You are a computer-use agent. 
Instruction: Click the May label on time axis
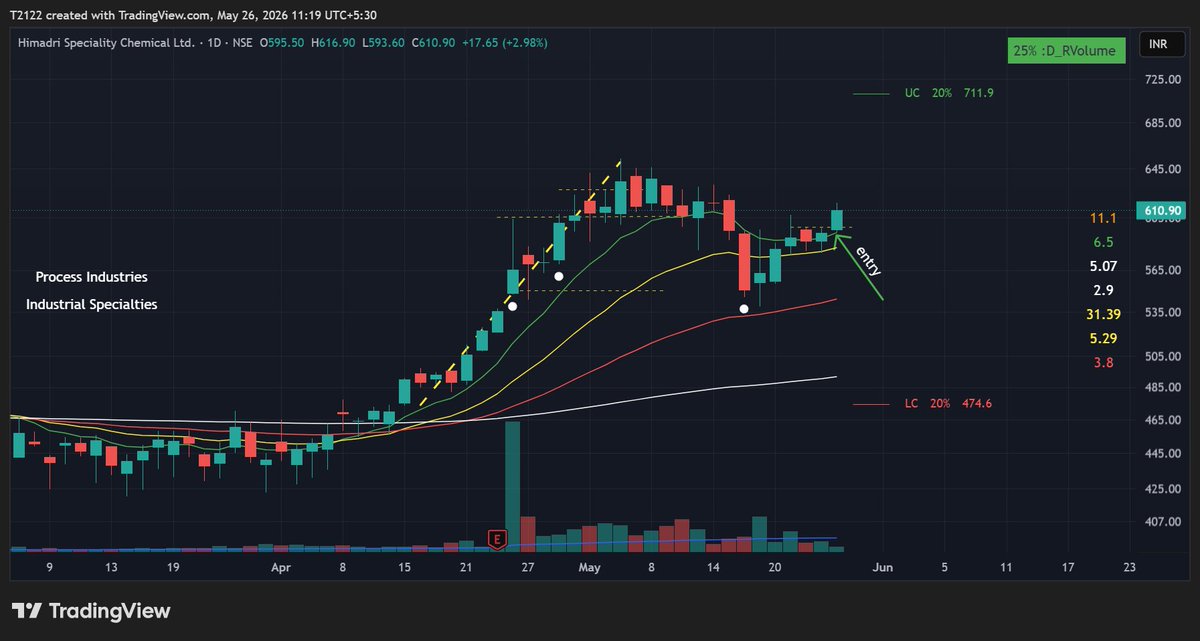click(x=590, y=567)
